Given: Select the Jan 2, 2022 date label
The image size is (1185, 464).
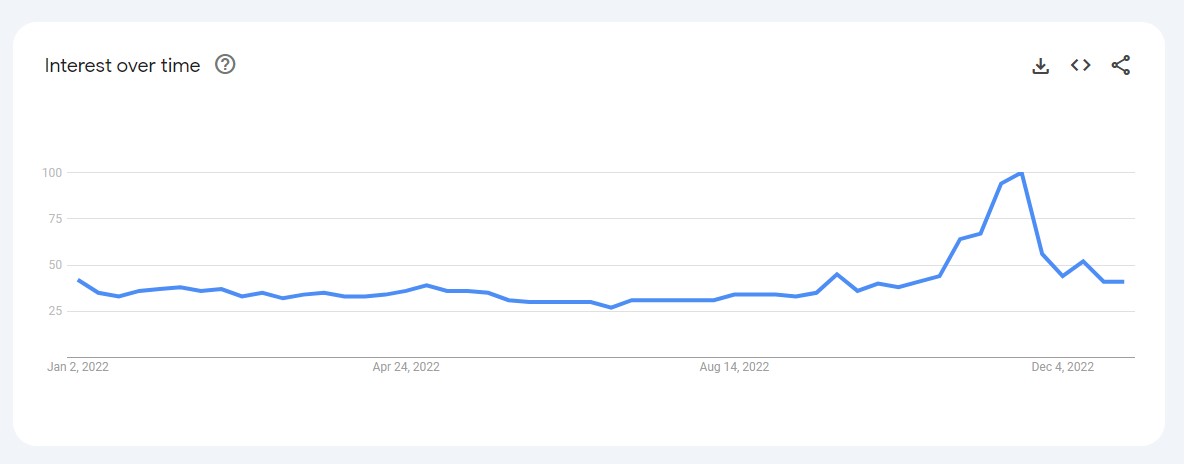Looking at the screenshot, I should tap(78, 367).
